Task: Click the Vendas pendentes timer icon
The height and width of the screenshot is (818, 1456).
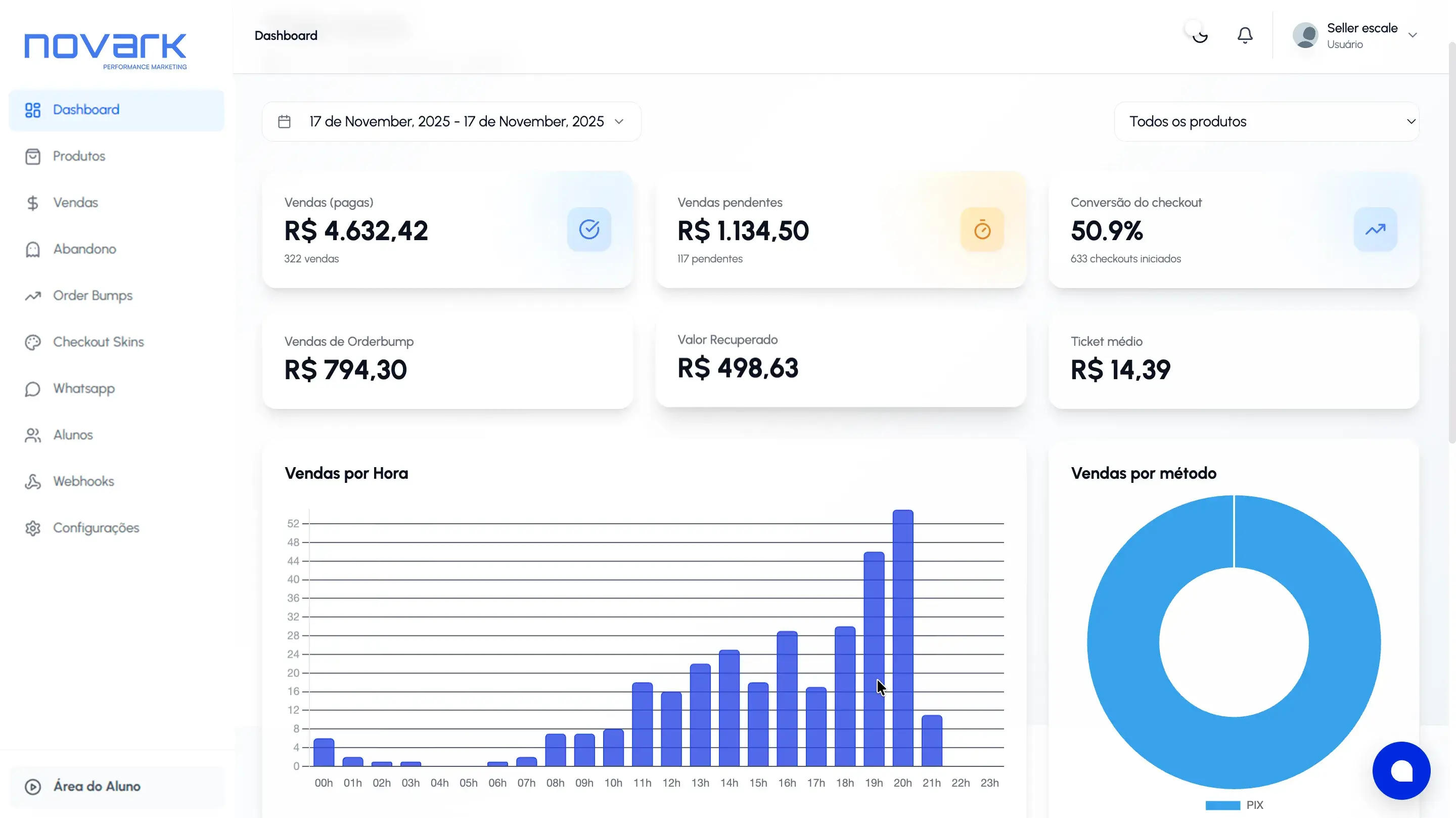Action: [982, 230]
